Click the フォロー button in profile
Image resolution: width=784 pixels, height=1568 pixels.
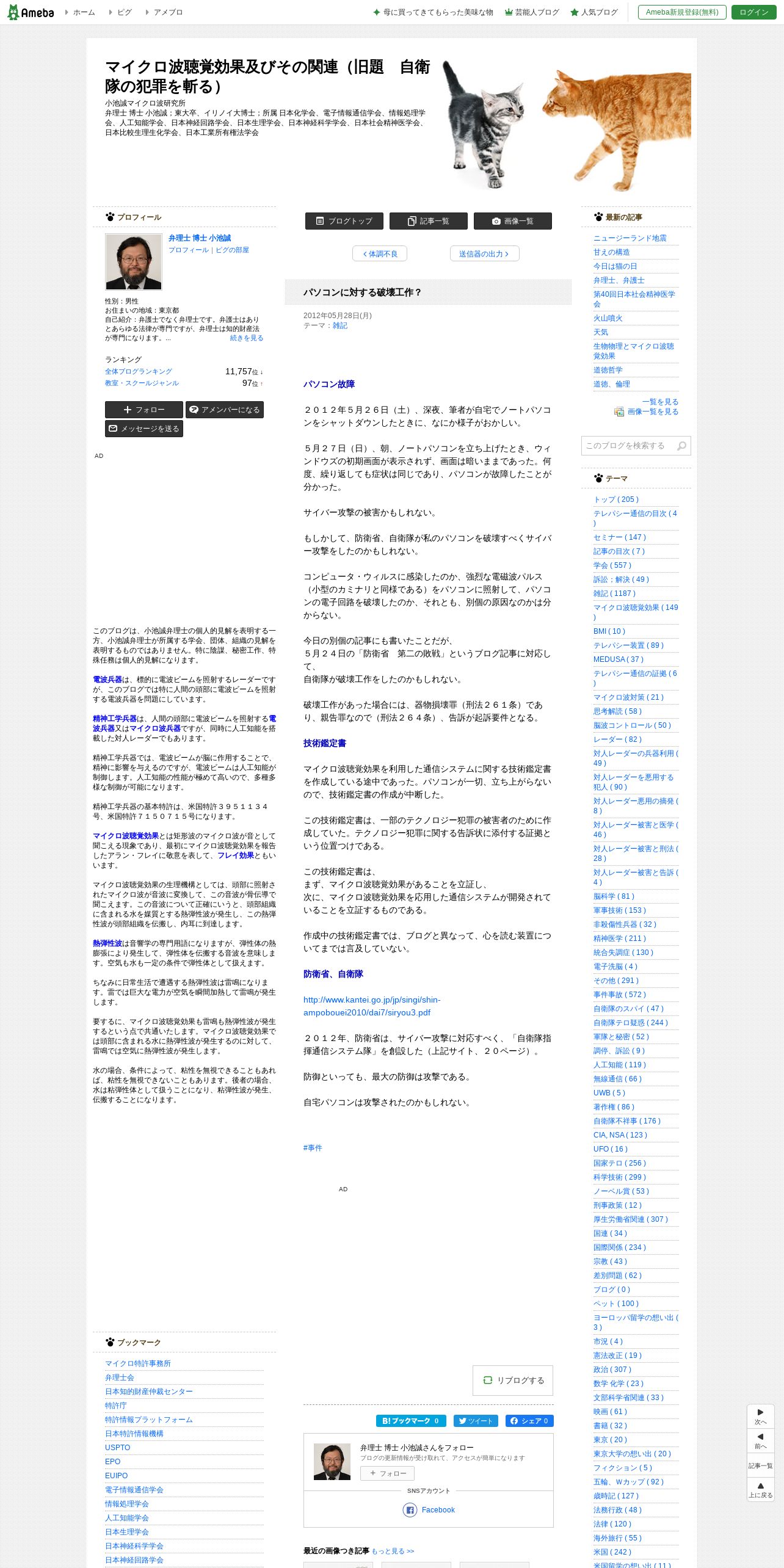[x=144, y=410]
